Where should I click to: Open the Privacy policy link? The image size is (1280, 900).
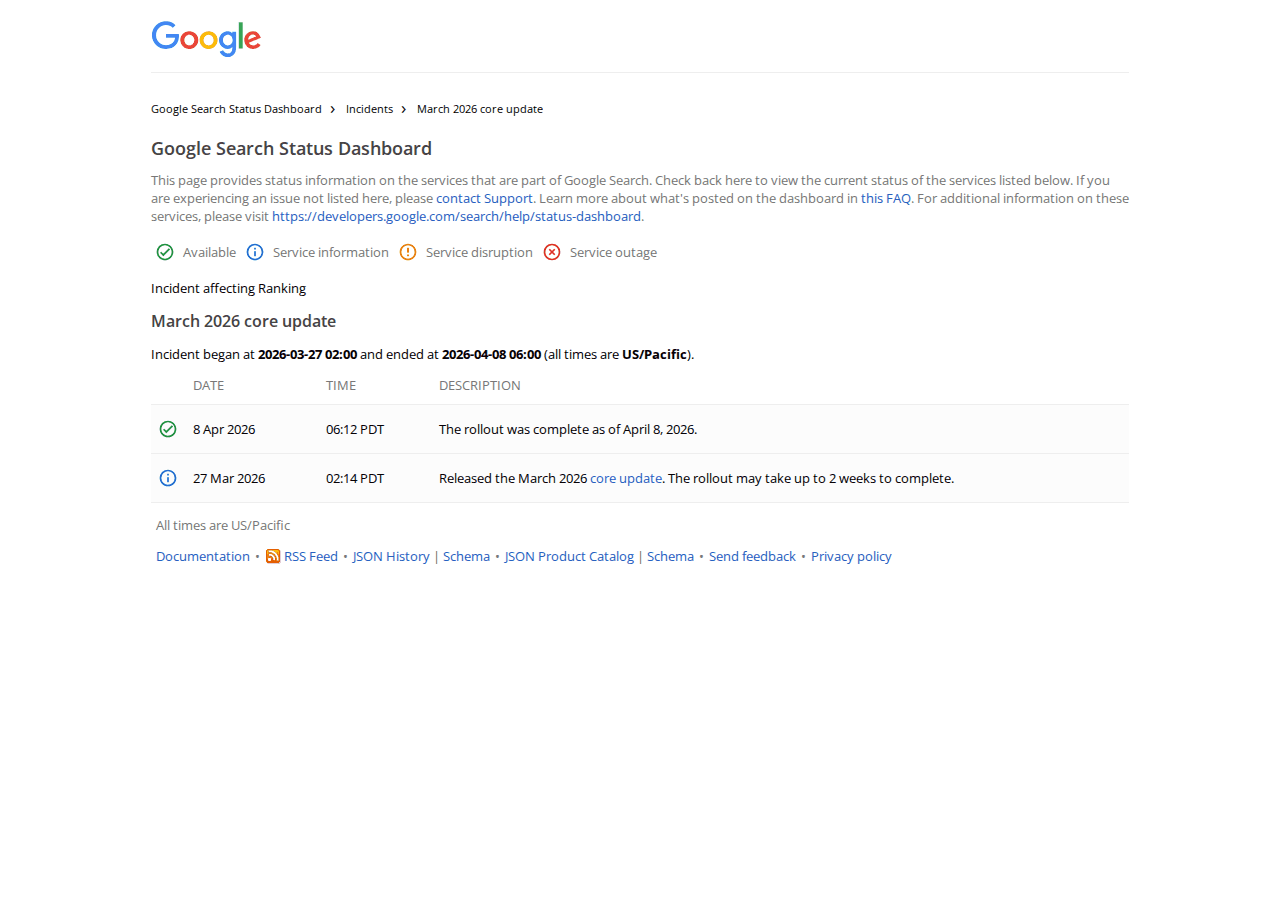(851, 556)
